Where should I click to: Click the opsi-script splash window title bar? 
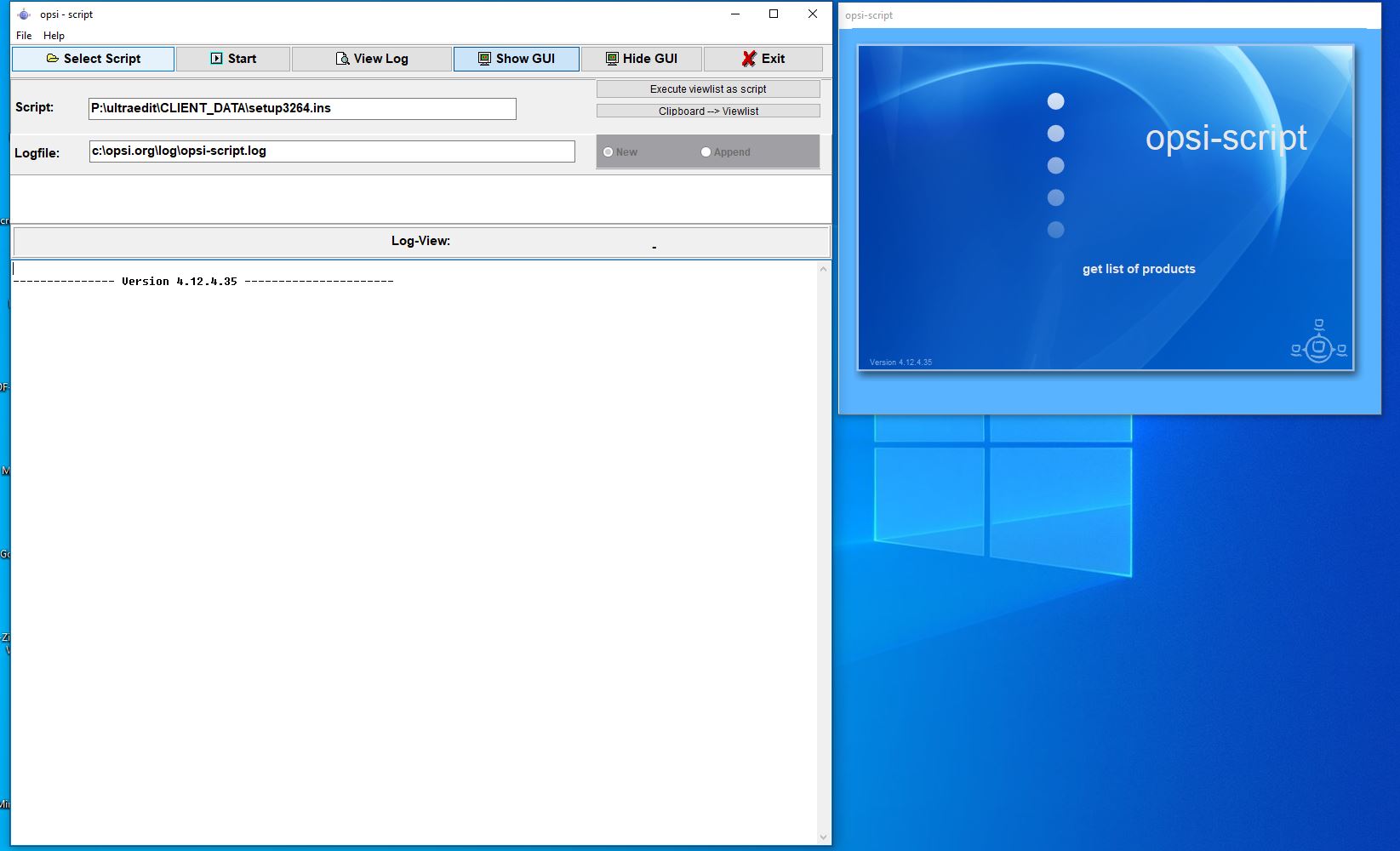tap(1110, 15)
